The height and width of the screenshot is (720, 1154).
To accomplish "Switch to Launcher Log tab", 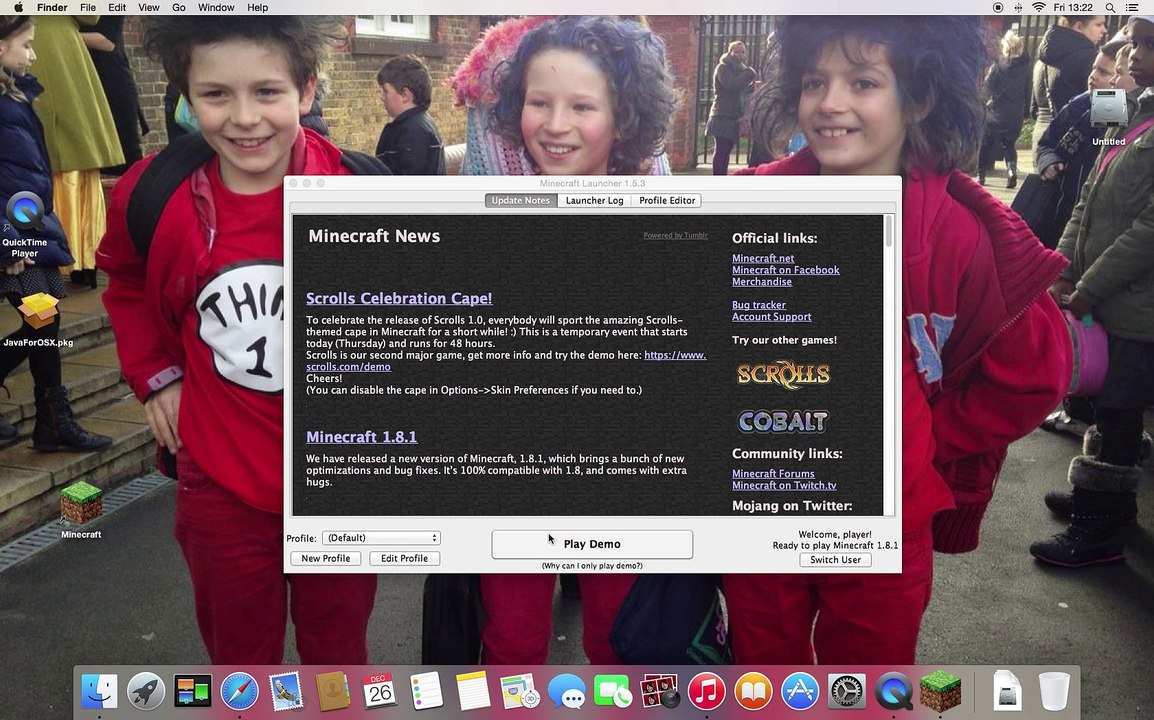I will point(594,200).
